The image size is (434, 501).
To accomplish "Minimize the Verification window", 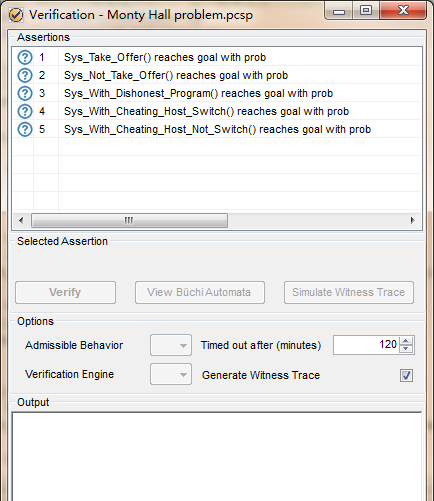I will click(339, 11).
